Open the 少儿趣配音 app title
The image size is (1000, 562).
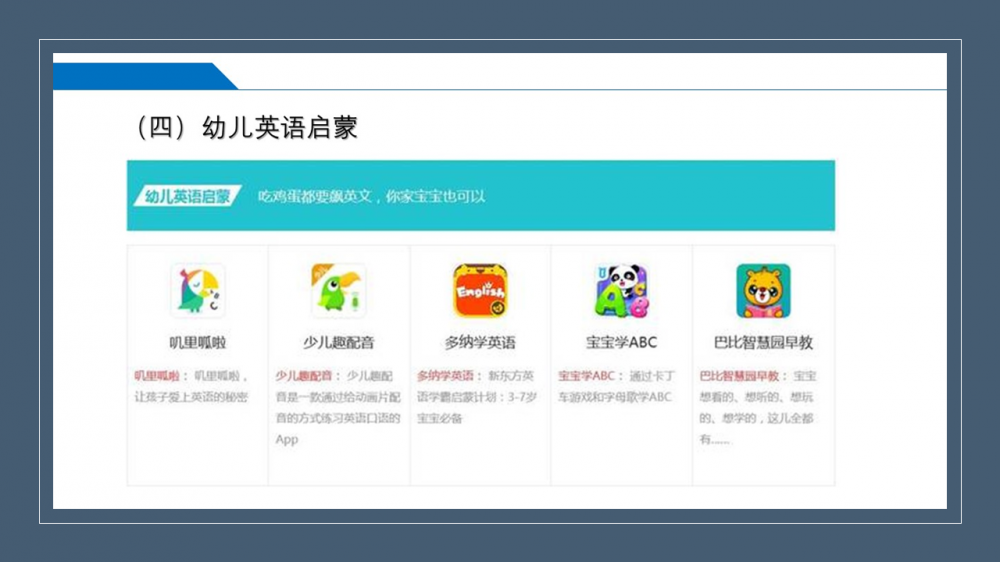coord(338,342)
